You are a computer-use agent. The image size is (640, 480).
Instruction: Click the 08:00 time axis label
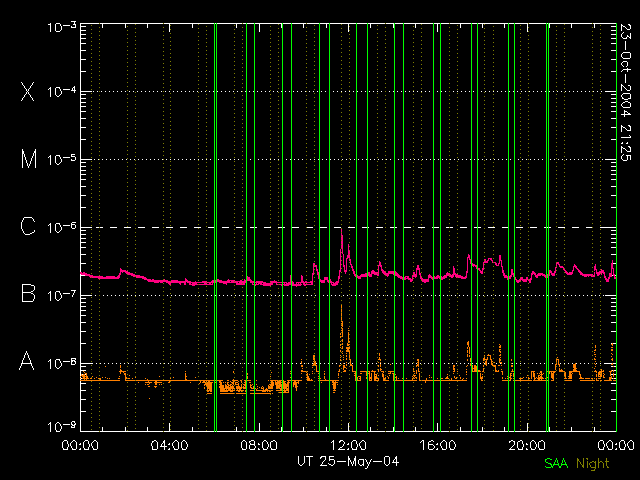coord(259,445)
